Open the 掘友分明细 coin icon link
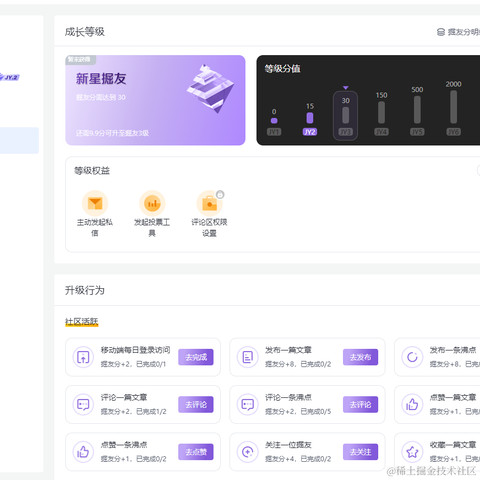 click(441, 32)
